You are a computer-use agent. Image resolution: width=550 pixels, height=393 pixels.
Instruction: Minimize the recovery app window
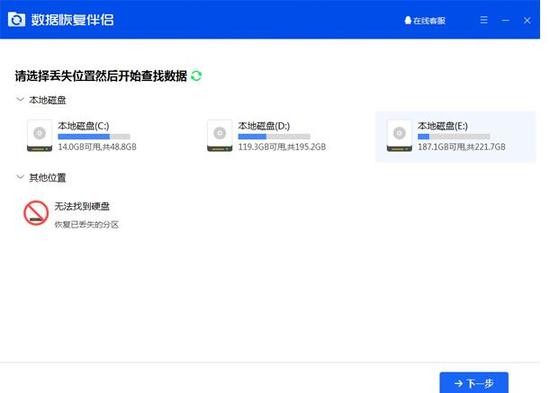pos(505,20)
